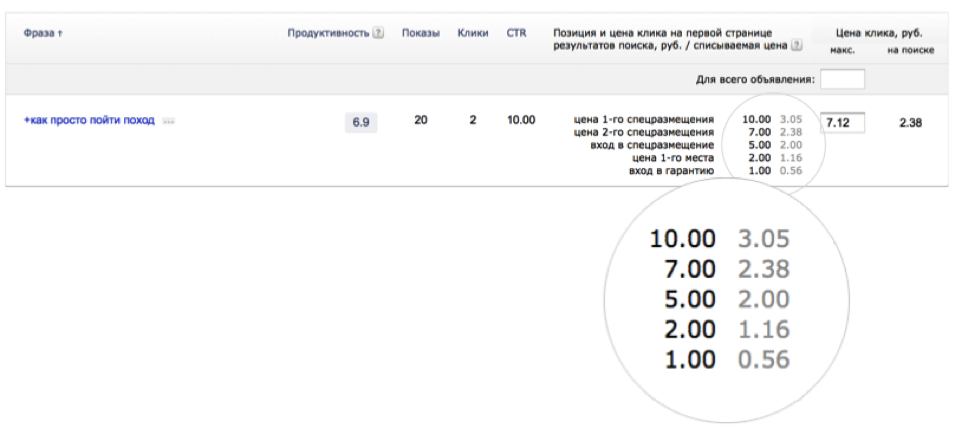The height and width of the screenshot is (435, 964).
Task: Select the 5.00 special placement entry price
Action: (x=757, y=145)
